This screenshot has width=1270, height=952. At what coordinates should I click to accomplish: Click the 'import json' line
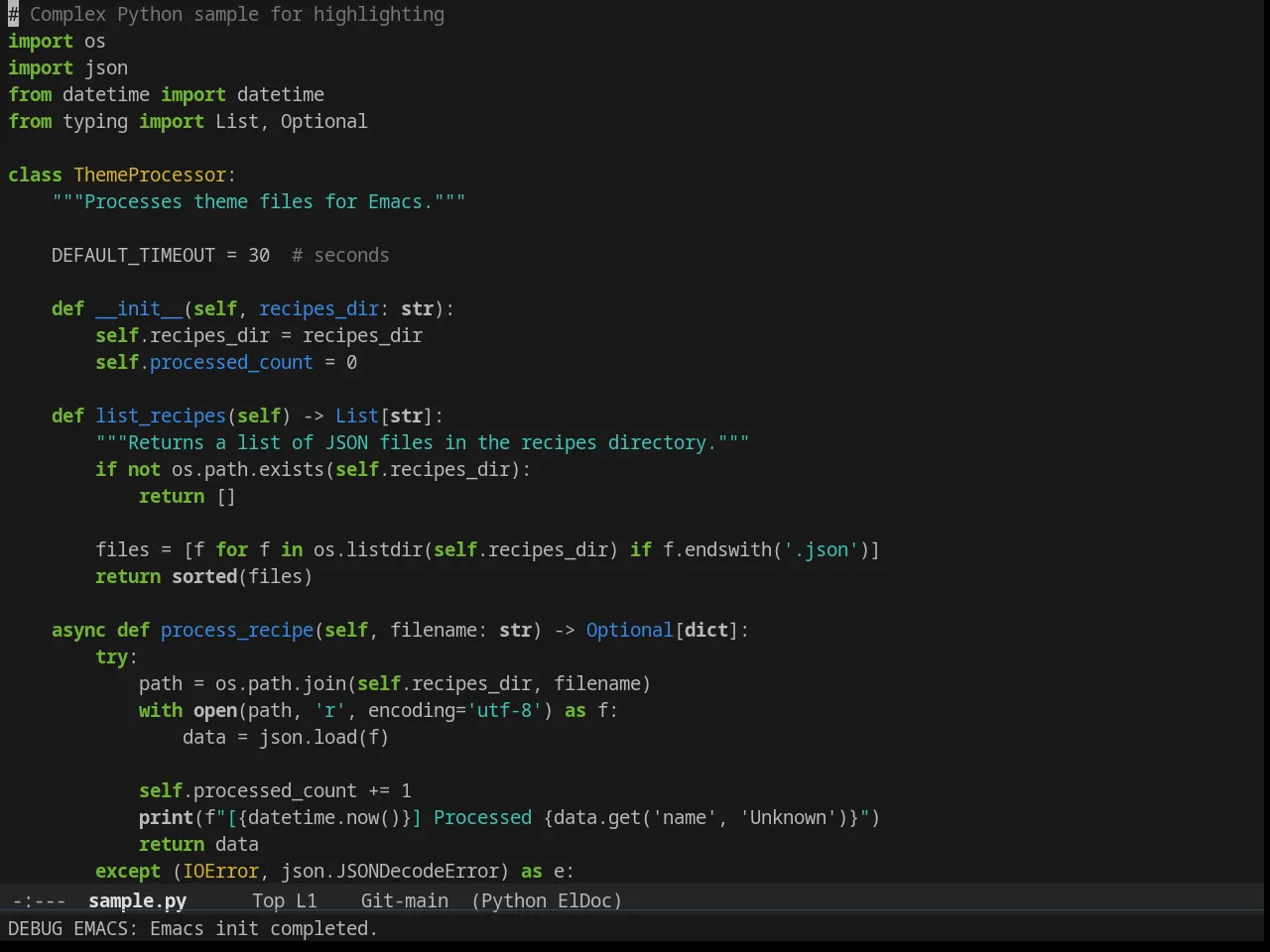click(67, 67)
